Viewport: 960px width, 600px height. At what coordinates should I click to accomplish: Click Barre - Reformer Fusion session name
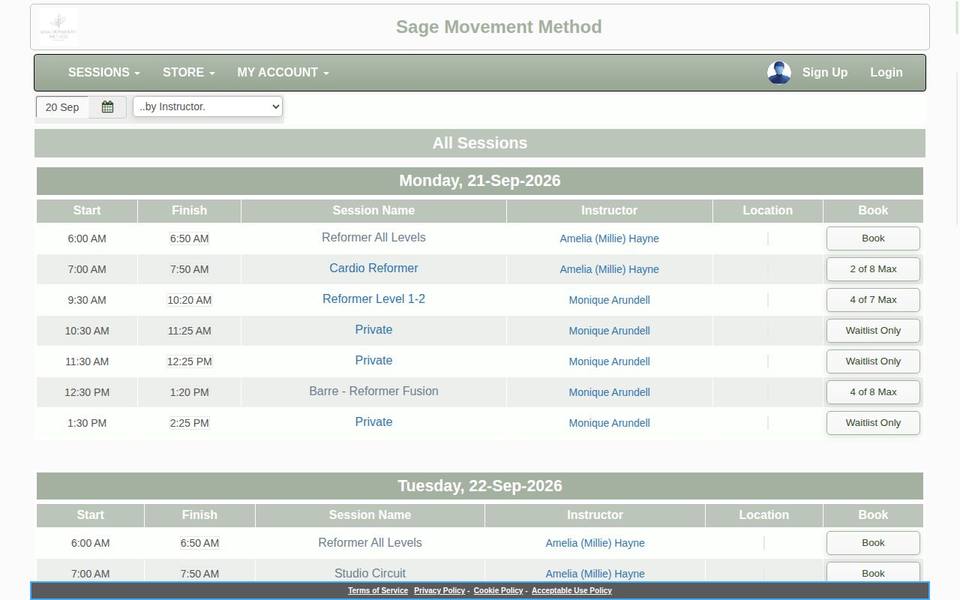373,391
